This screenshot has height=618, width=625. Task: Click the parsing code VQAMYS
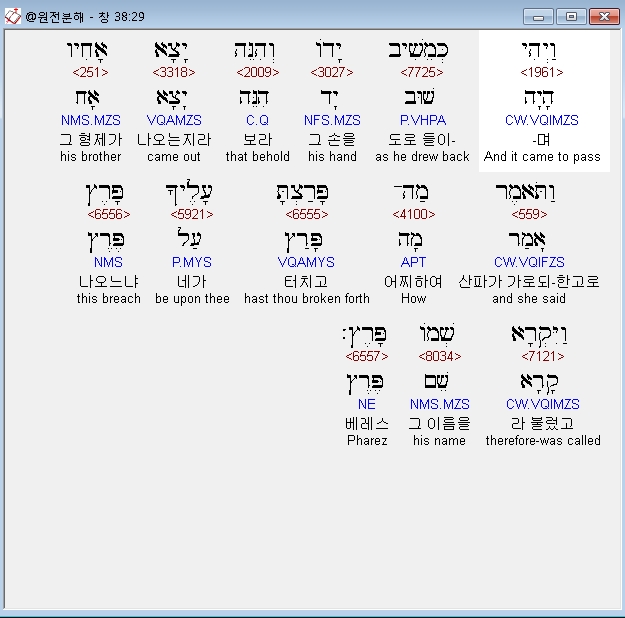point(306,262)
